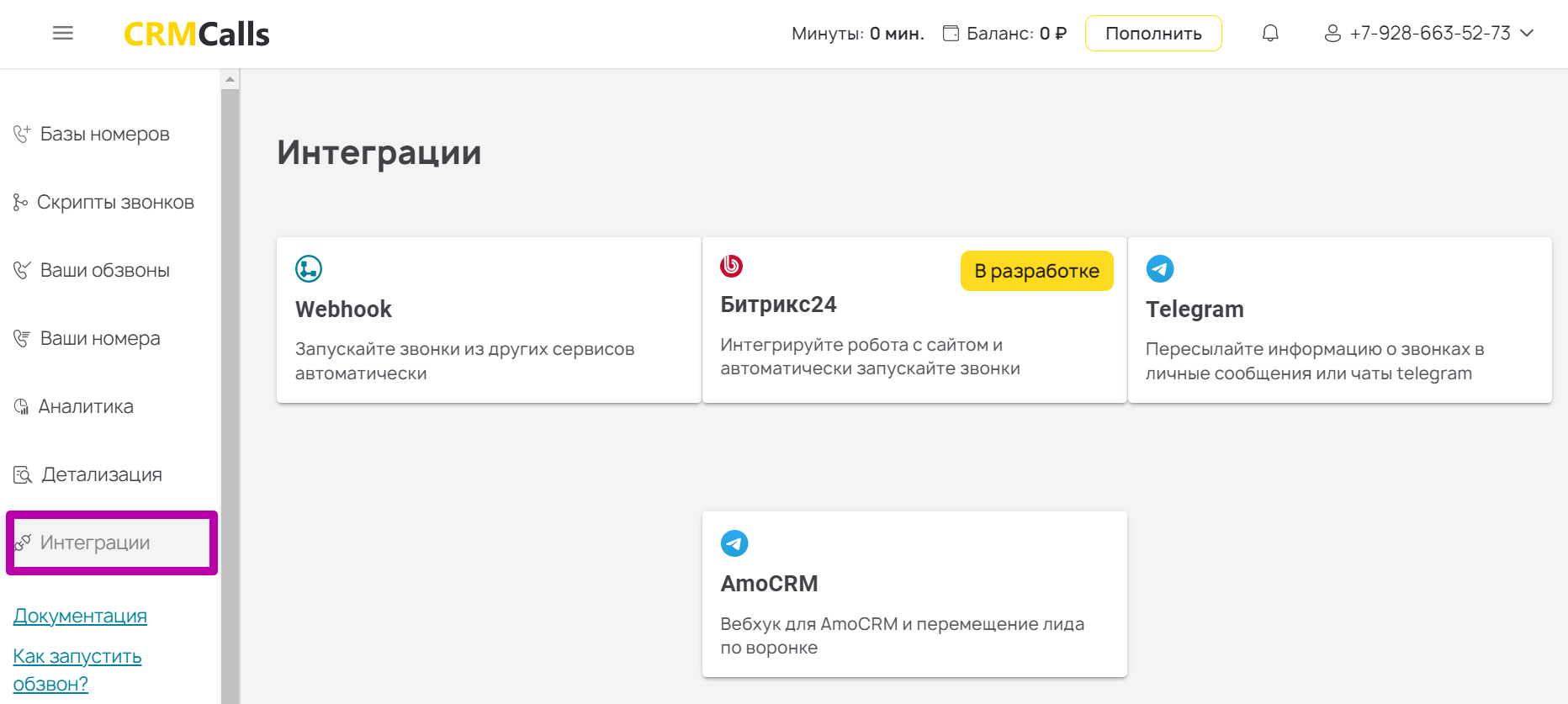Select Ваши обзвоны menu item
The image size is (1568, 704).
(104, 271)
